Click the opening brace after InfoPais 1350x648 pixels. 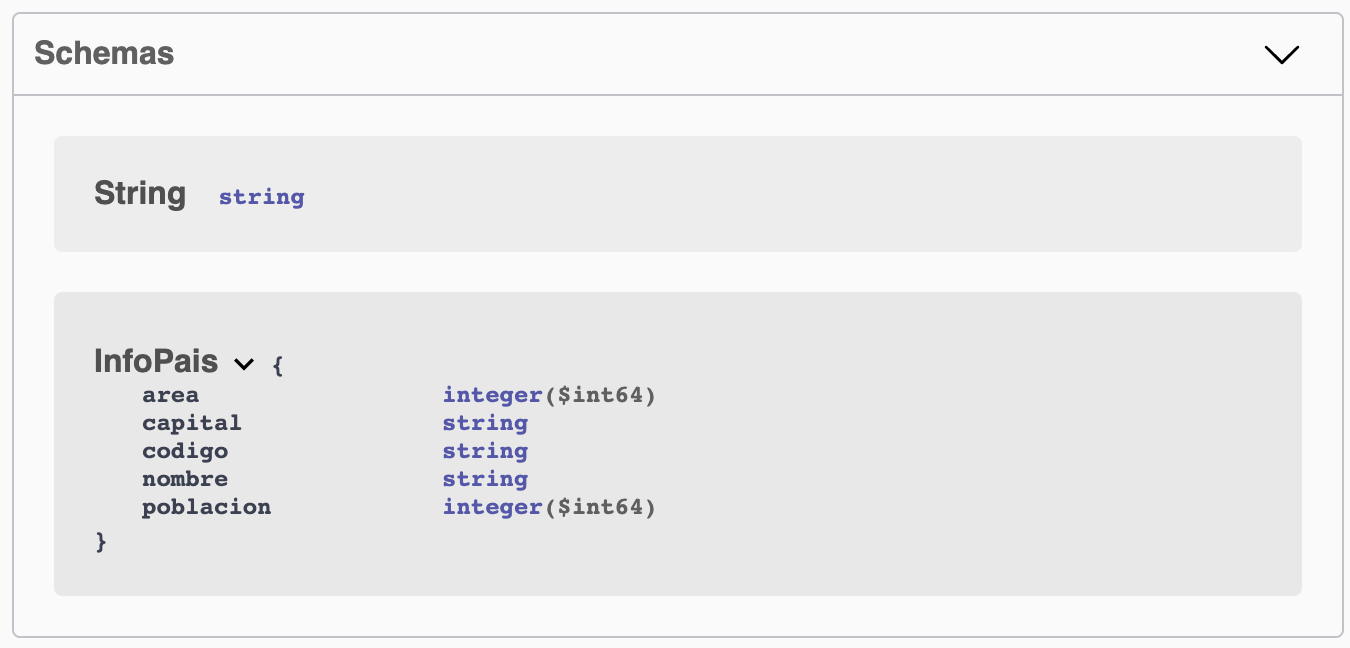point(278,365)
